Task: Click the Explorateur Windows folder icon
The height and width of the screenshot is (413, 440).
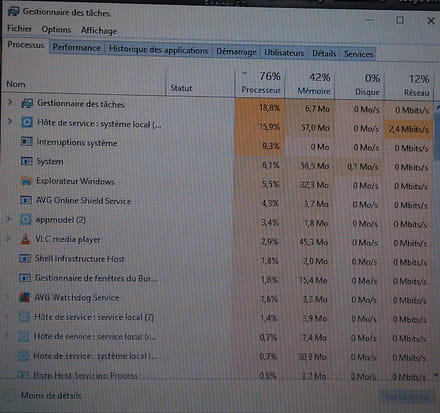Action: (26, 181)
